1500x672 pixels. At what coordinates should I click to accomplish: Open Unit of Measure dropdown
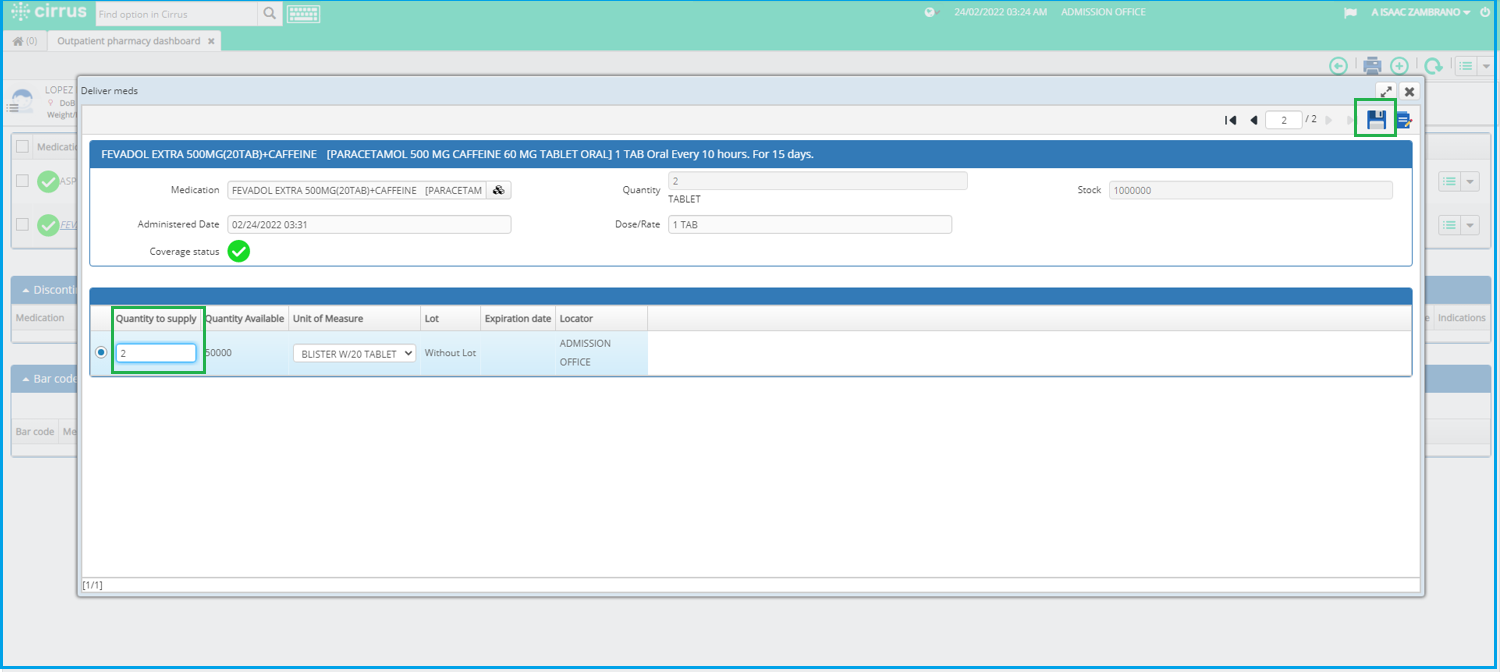[x=354, y=353]
